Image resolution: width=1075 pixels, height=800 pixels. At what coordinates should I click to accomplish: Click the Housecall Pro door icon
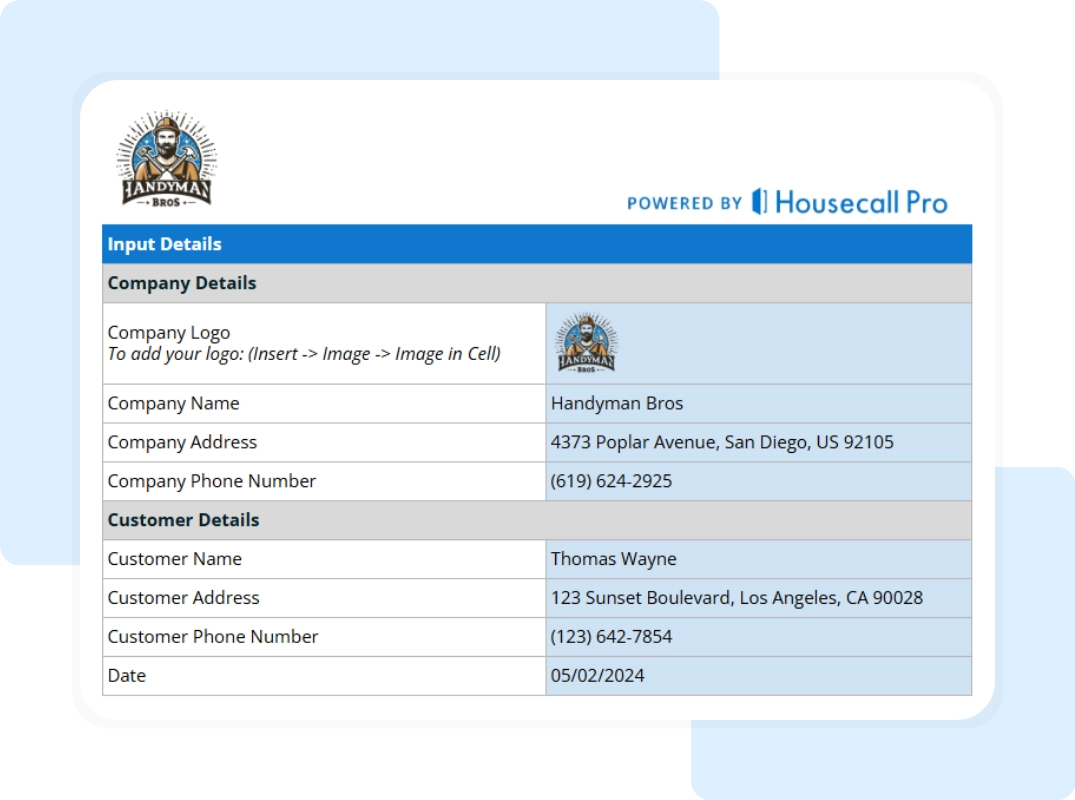pyautogui.click(x=760, y=202)
